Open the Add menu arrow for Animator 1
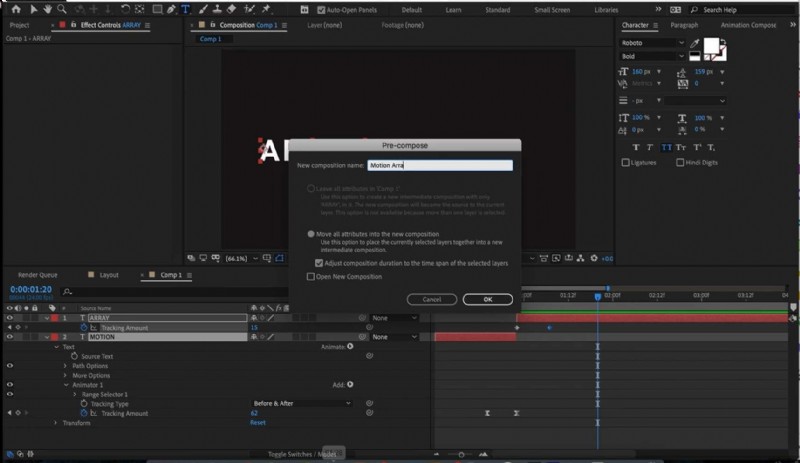This screenshot has height=463, width=800. click(351, 384)
